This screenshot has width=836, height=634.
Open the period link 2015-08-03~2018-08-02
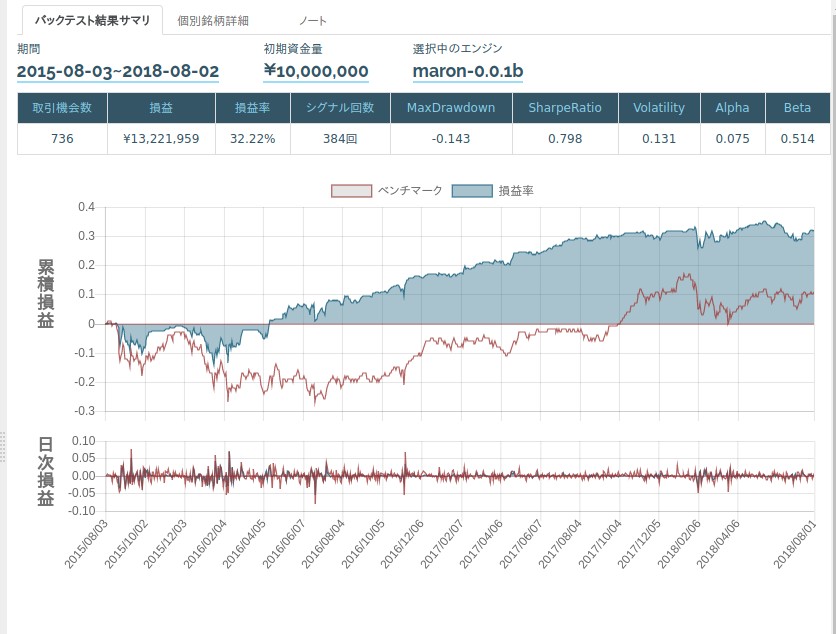(118, 71)
